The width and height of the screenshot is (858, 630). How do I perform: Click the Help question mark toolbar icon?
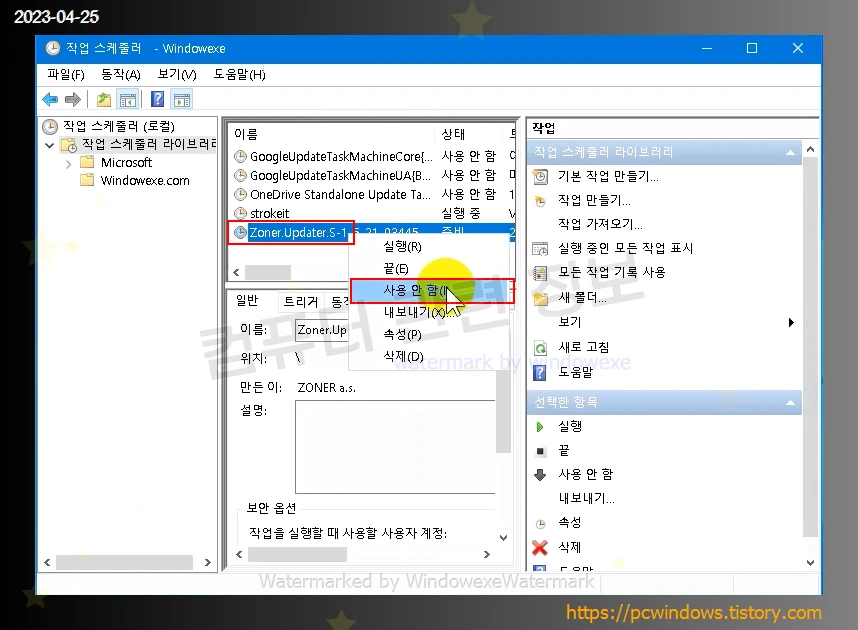[x=158, y=100]
